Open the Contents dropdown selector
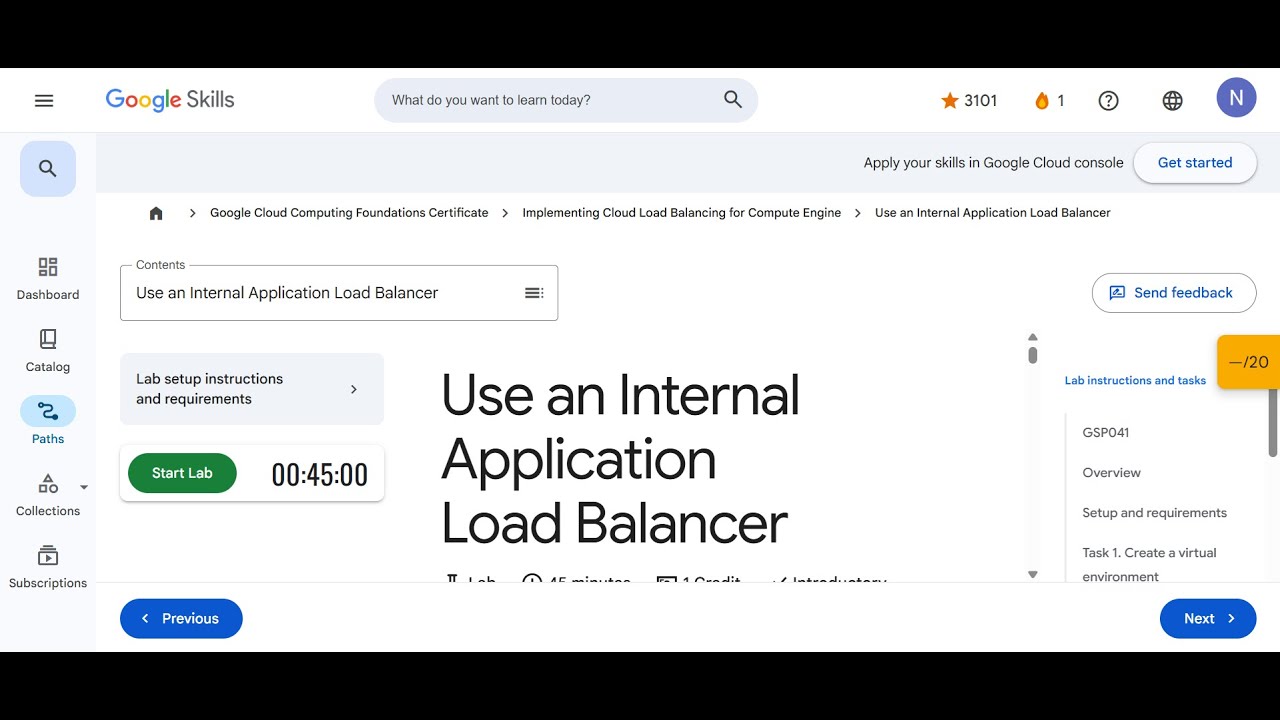Image resolution: width=1280 pixels, height=720 pixels. 339,293
